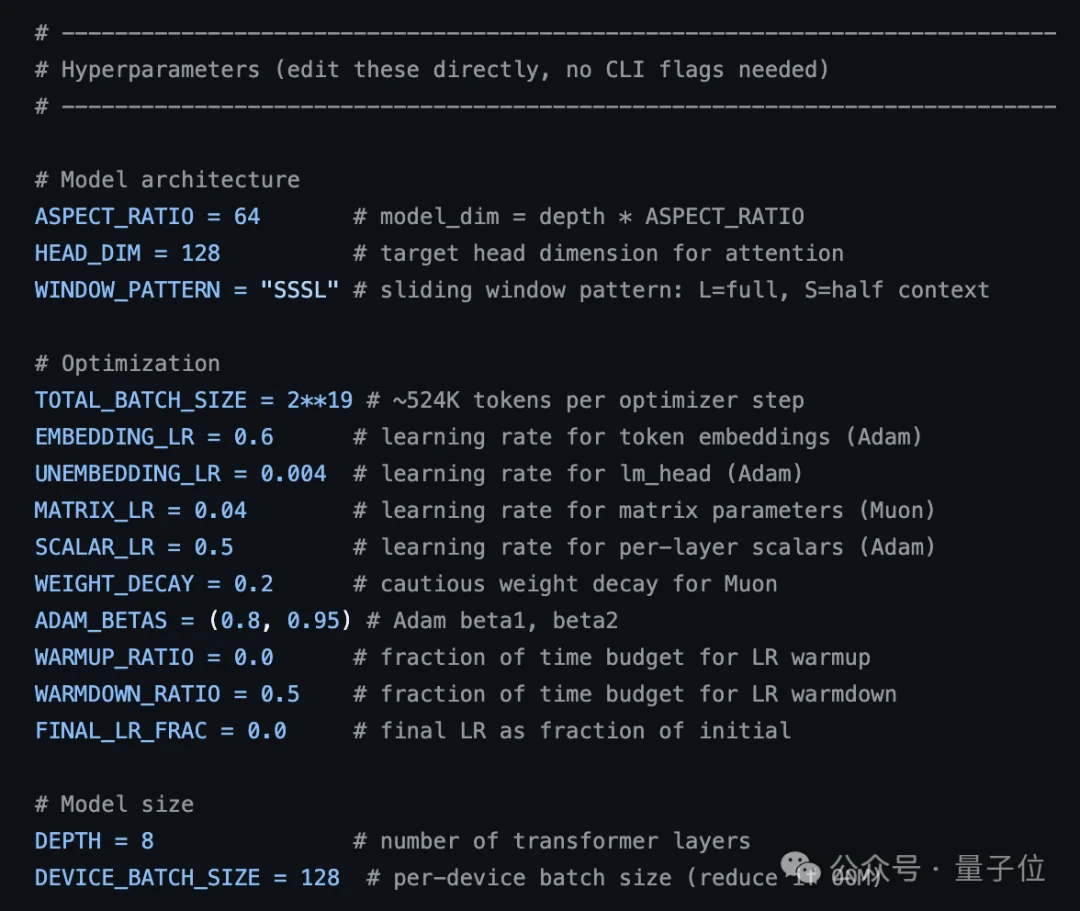Click the "SSSL" string value
1080x911 pixels.
click(x=300, y=291)
